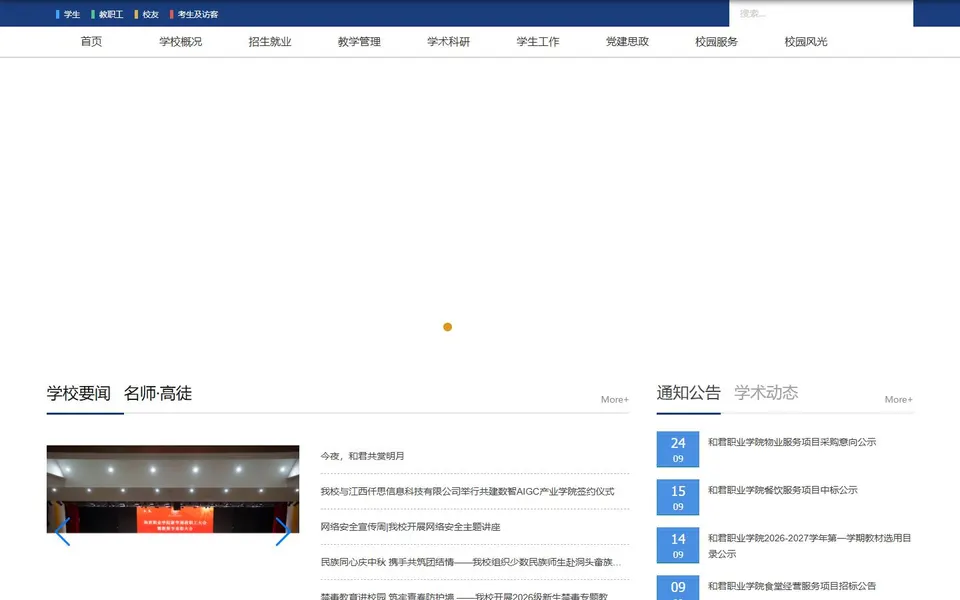Open news 今夜，和君共赏明月

pyautogui.click(x=362, y=456)
